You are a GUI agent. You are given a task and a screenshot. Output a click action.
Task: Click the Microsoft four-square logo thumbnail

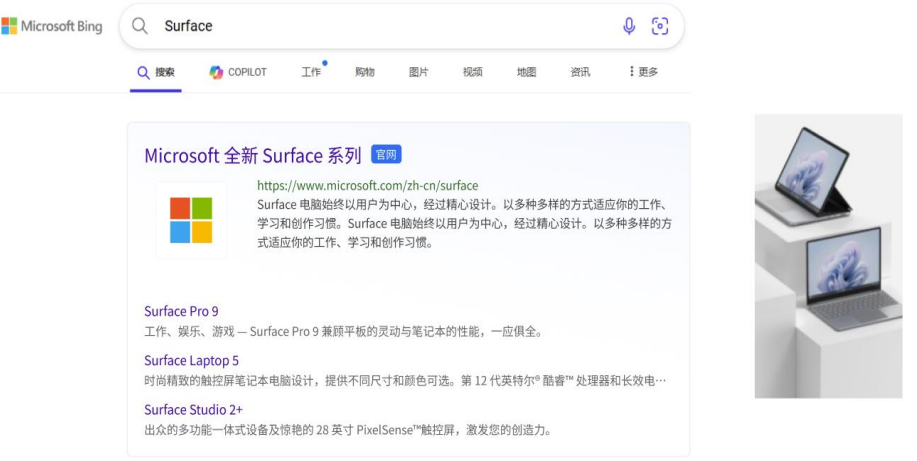[191, 220]
